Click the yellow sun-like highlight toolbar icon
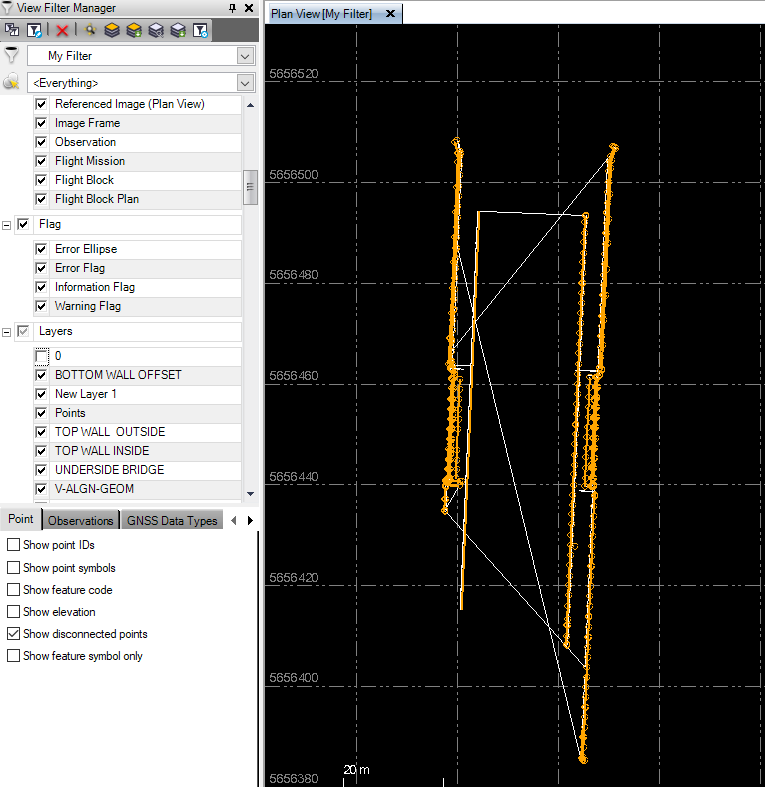The image size is (765, 787). (x=90, y=31)
